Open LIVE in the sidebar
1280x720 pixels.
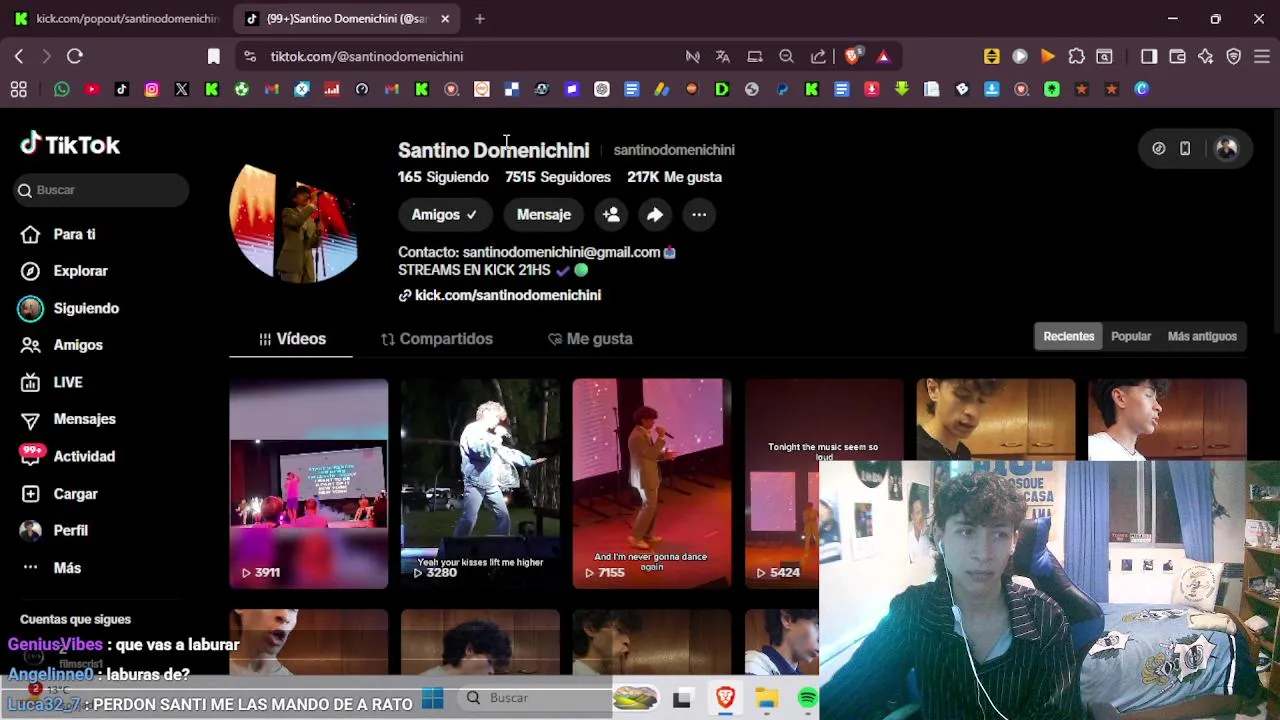point(53,382)
